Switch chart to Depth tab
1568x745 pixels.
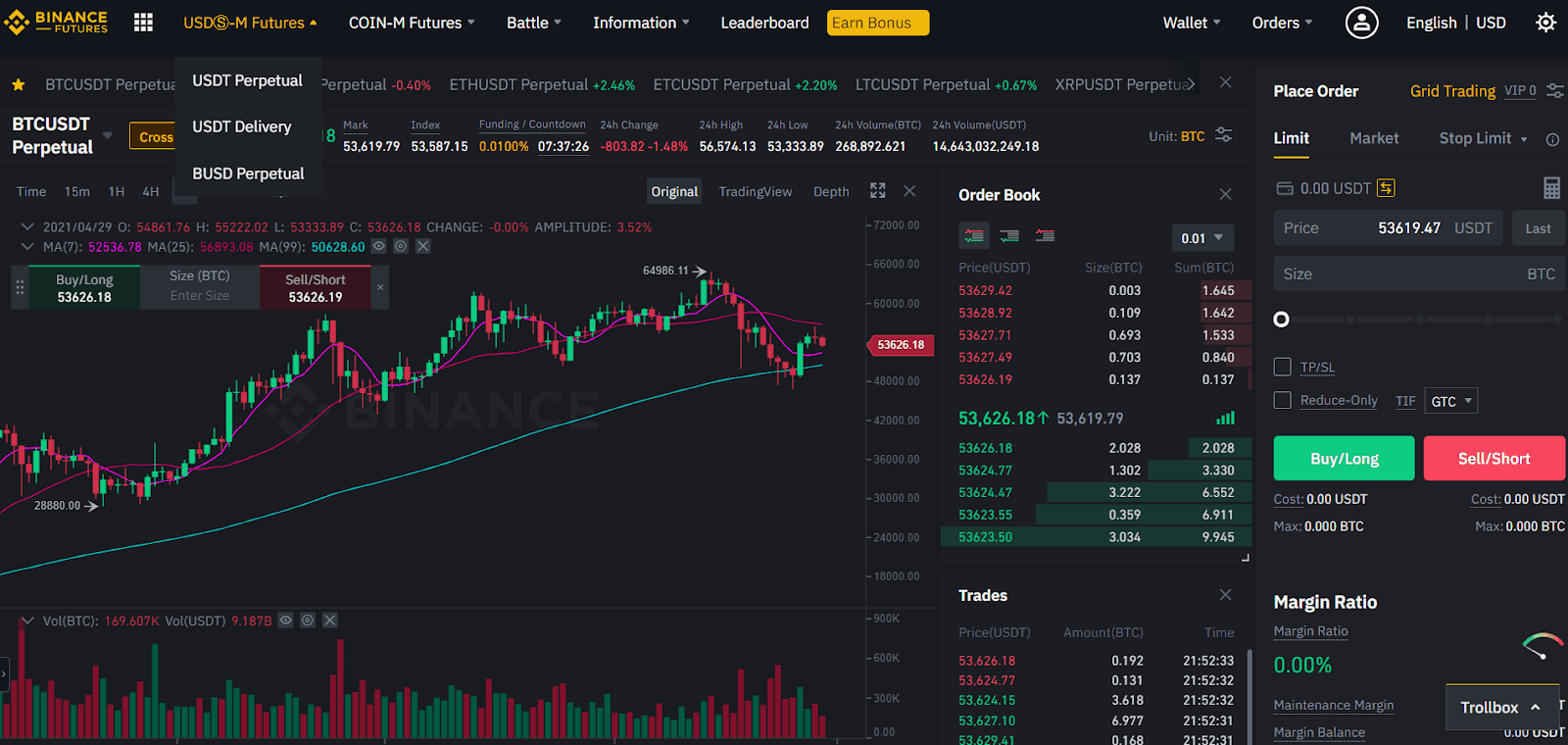coord(831,191)
